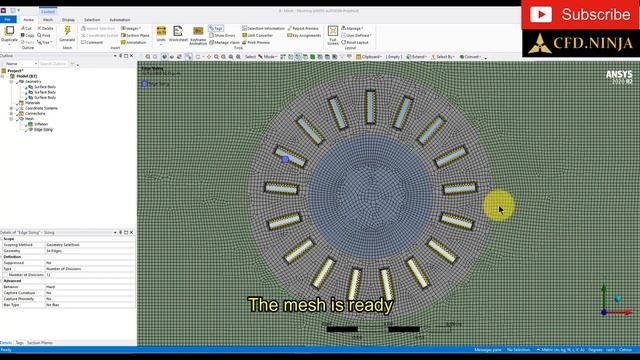
Task: Open the Extend dropdown in graphics toolbar
Action: pyautogui.click(x=416, y=57)
